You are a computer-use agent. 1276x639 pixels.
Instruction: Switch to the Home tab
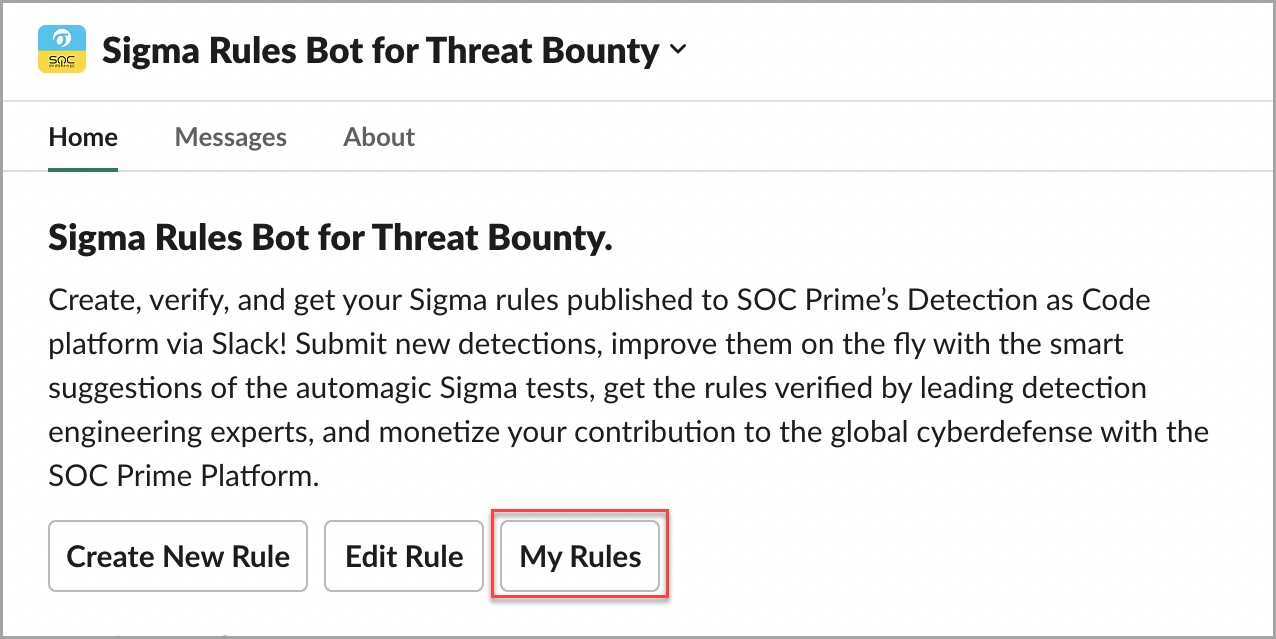tap(83, 137)
